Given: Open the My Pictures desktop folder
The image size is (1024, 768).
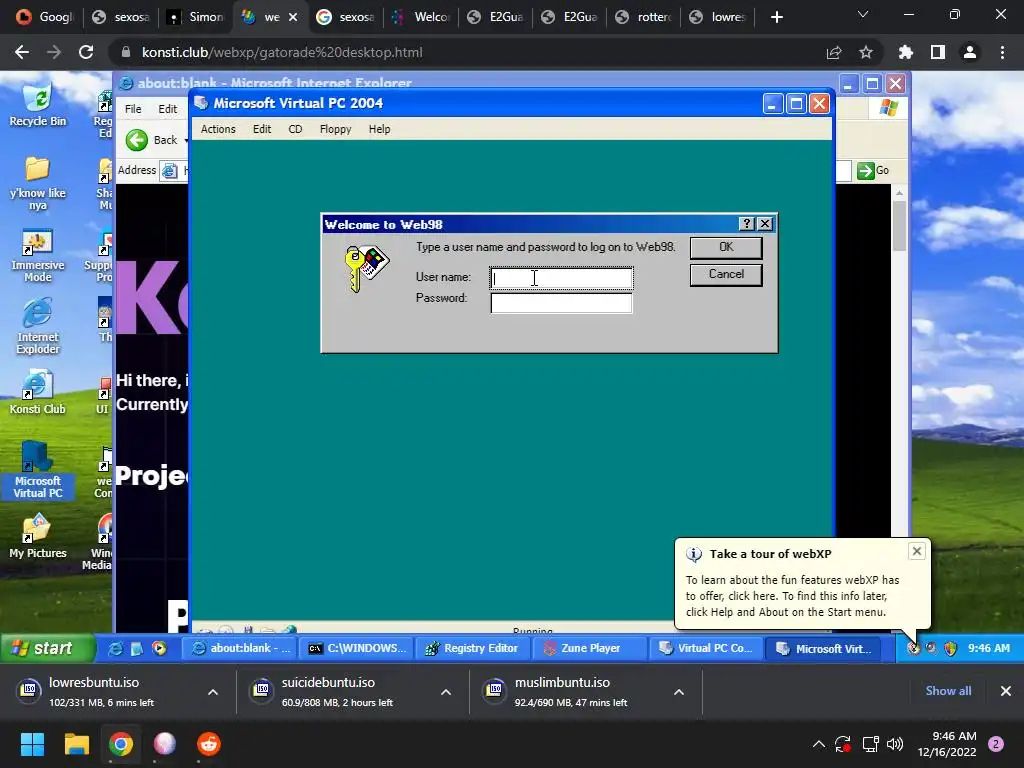Looking at the screenshot, I should click(x=37, y=537).
